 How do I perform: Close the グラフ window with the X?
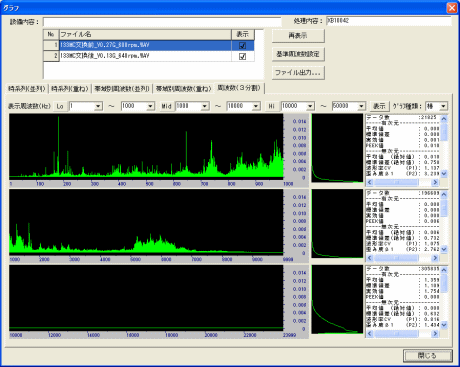point(452,7)
